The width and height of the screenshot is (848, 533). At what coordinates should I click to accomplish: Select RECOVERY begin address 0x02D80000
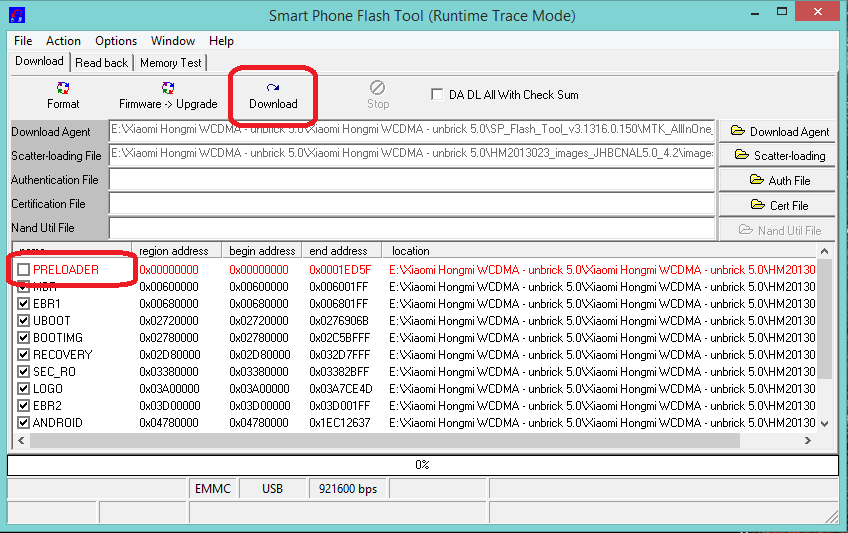click(260, 355)
